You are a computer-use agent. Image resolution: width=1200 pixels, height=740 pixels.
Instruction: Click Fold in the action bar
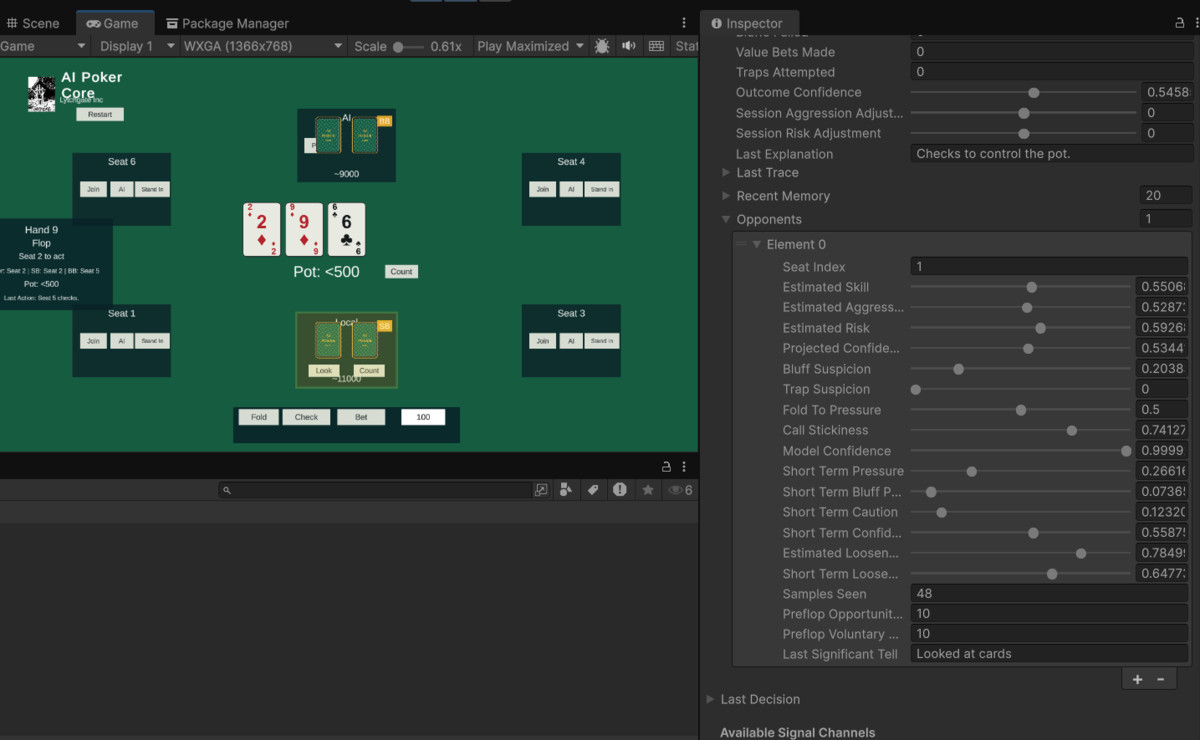259,417
